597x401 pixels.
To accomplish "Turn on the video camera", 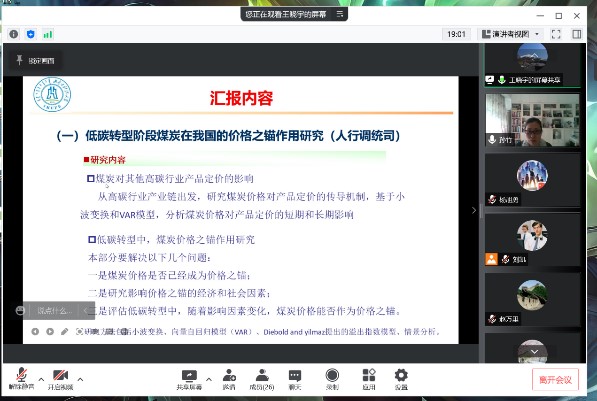I will [60, 379].
